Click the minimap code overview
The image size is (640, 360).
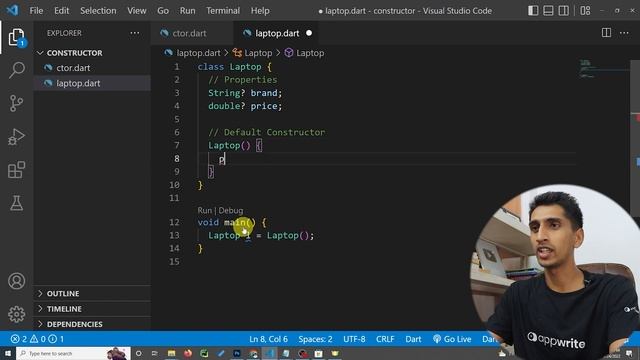[x=604, y=69]
